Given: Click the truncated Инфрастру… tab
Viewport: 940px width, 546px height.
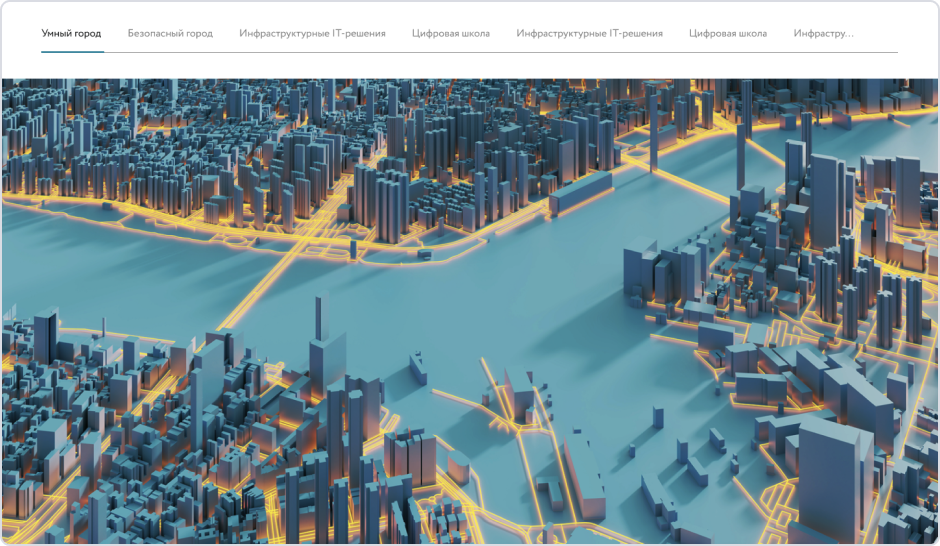Looking at the screenshot, I should (823, 33).
